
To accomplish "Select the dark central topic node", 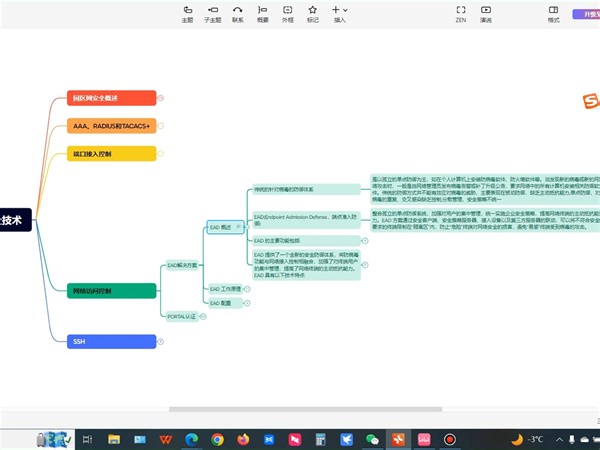I will (x=15, y=220).
